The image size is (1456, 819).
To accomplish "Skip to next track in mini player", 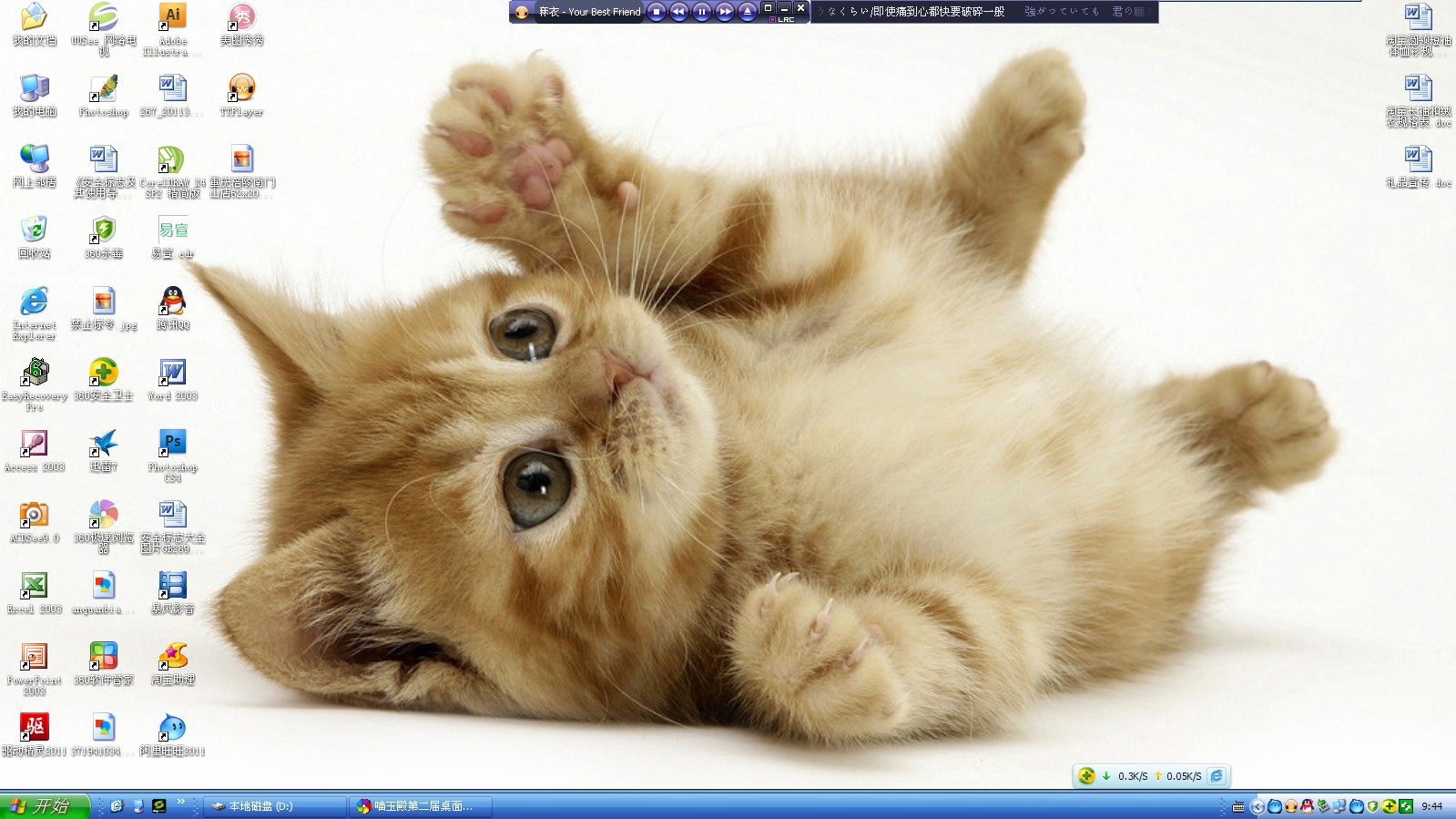I will (x=725, y=12).
